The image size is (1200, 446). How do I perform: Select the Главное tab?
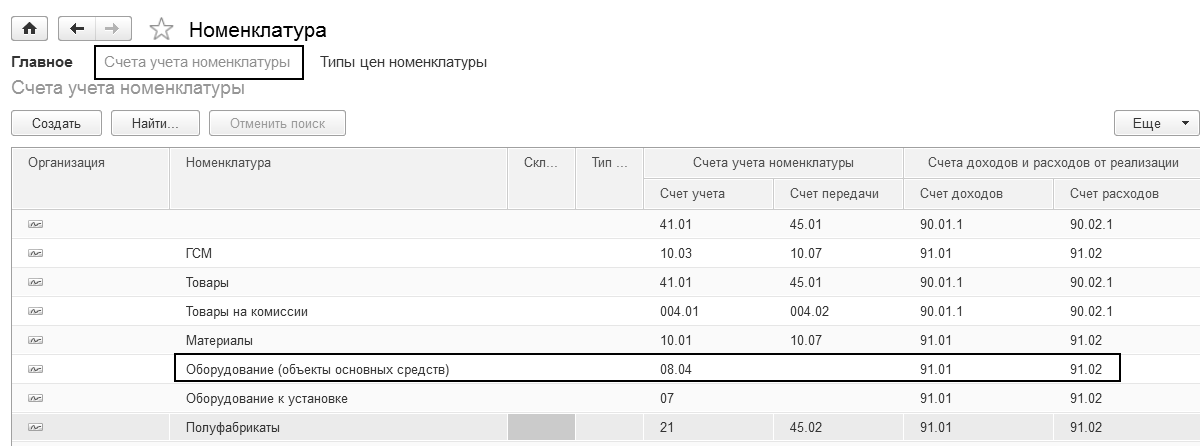point(42,62)
